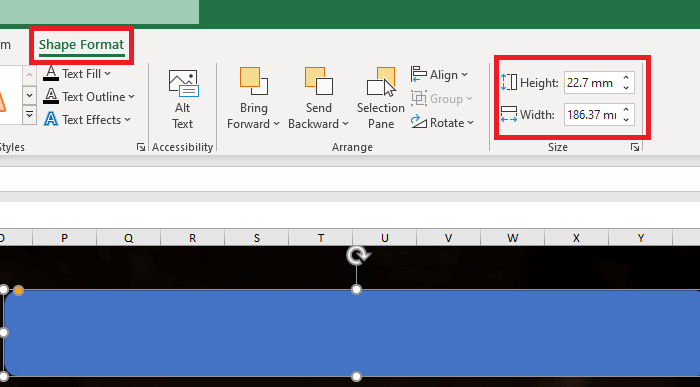The width and height of the screenshot is (700, 387).
Task: Increase the Height value with up arrow
Action: click(626, 78)
